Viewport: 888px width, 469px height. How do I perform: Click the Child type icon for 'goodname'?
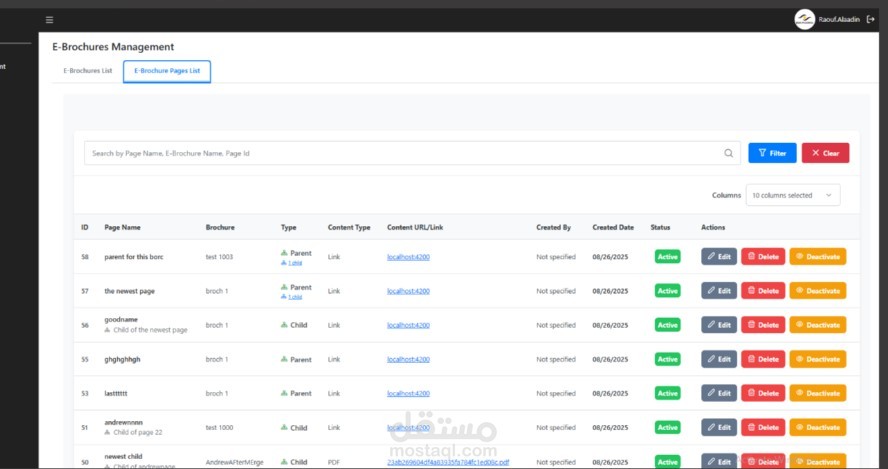point(284,325)
